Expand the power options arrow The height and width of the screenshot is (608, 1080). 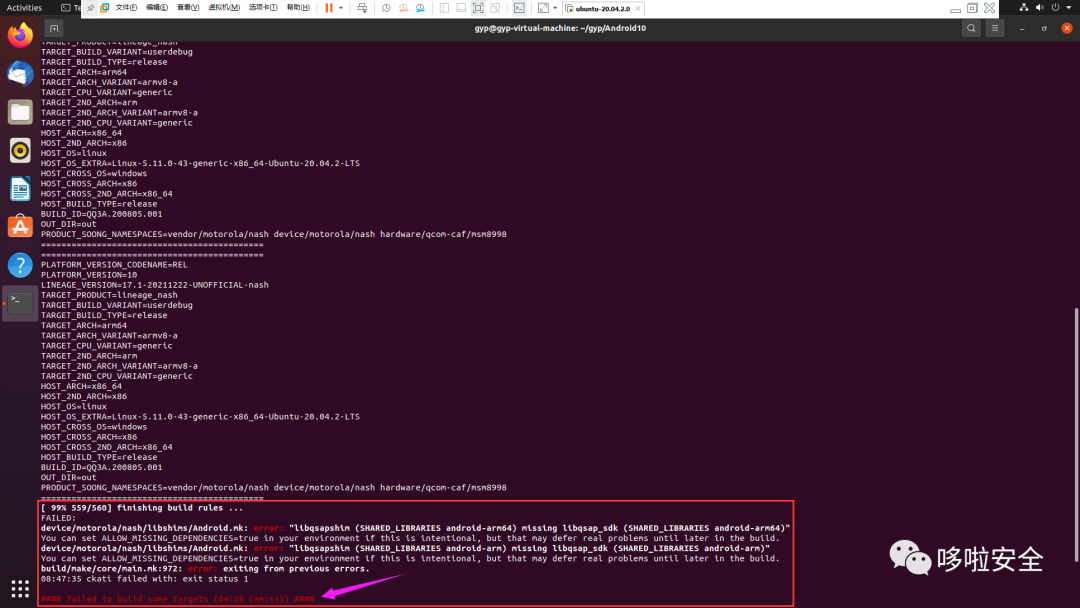pyautogui.click(x=341, y=8)
